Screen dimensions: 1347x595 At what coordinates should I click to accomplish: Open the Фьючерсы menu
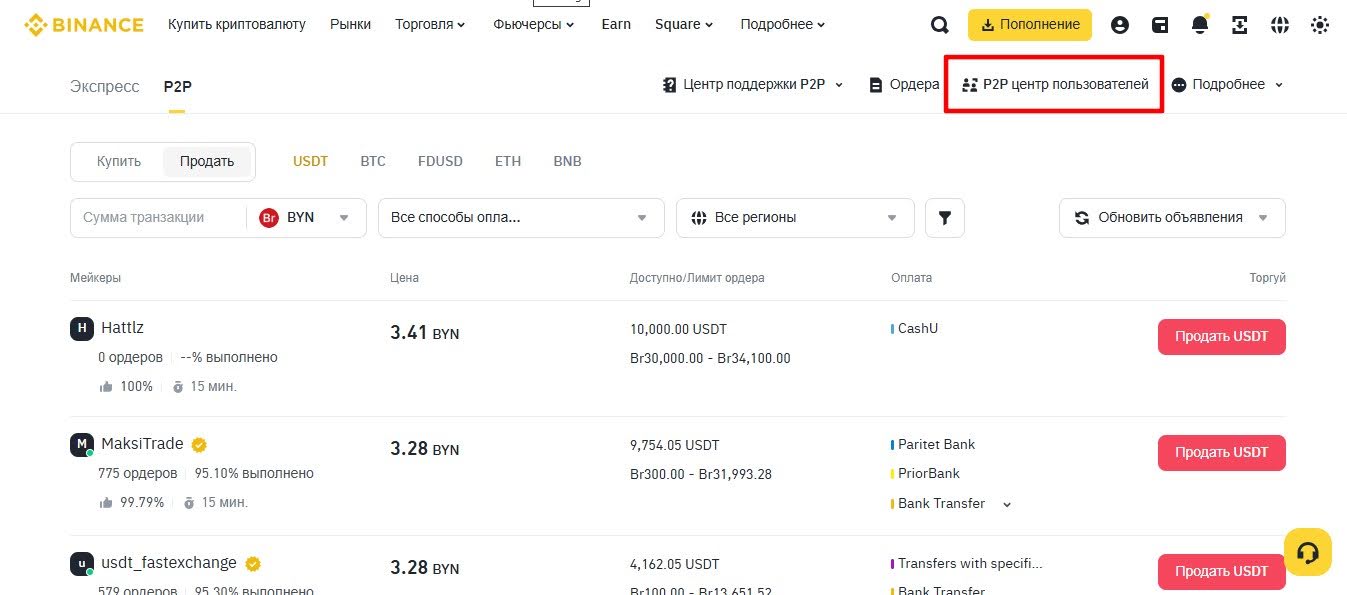coord(533,24)
